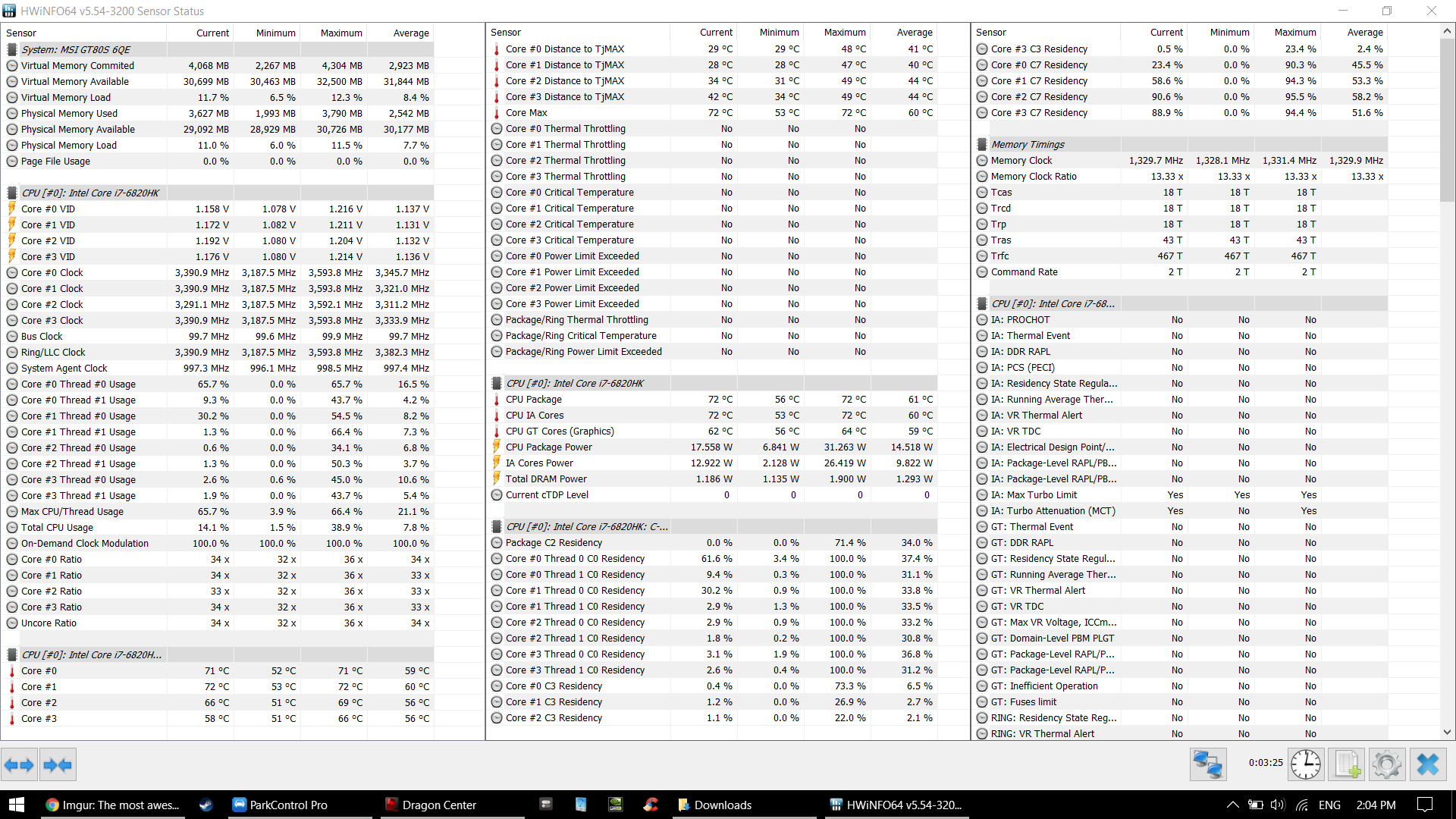Show hidden tray icons chevron
The width and height of the screenshot is (1456, 819).
1232,805
